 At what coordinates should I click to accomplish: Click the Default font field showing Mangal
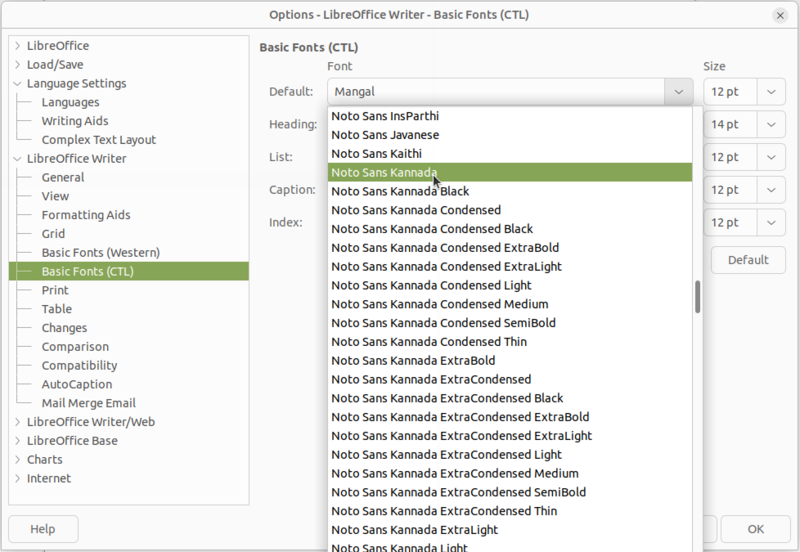click(x=496, y=92)
